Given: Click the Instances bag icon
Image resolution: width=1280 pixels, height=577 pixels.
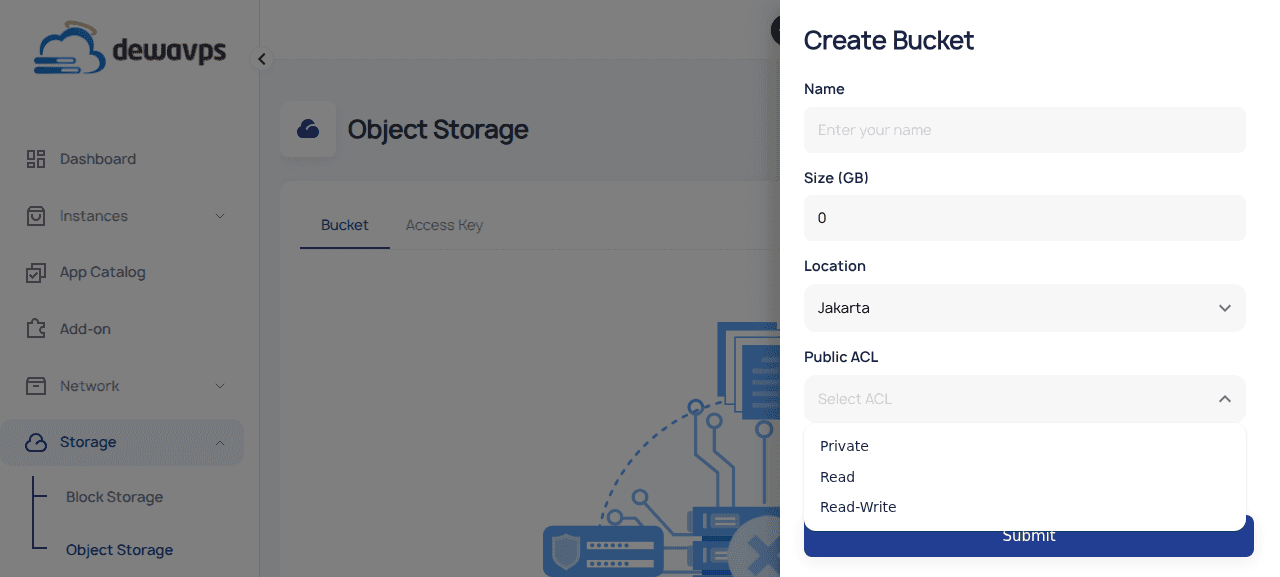Looking at the screenshot, I should pyautogui.click(x=36, y=216).
